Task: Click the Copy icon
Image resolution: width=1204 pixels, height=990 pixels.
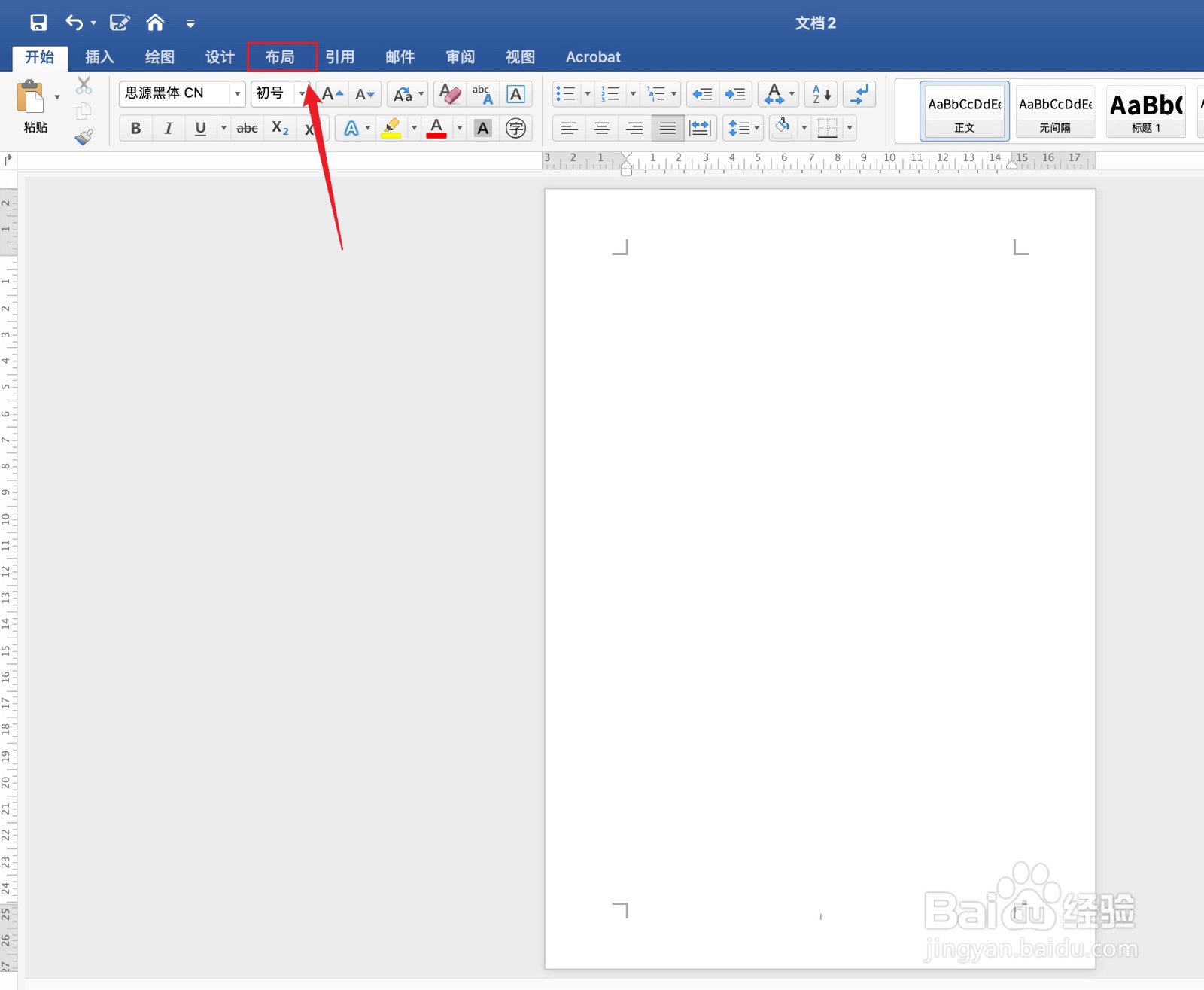Action: [84, 111]
